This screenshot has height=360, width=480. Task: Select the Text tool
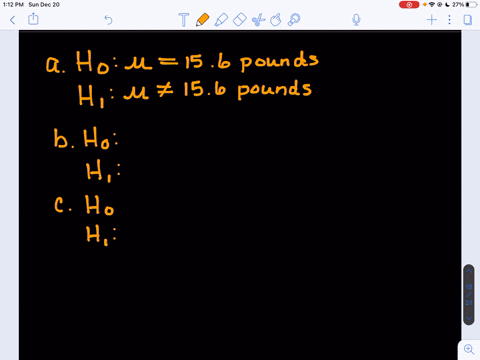tap(184, 20)
